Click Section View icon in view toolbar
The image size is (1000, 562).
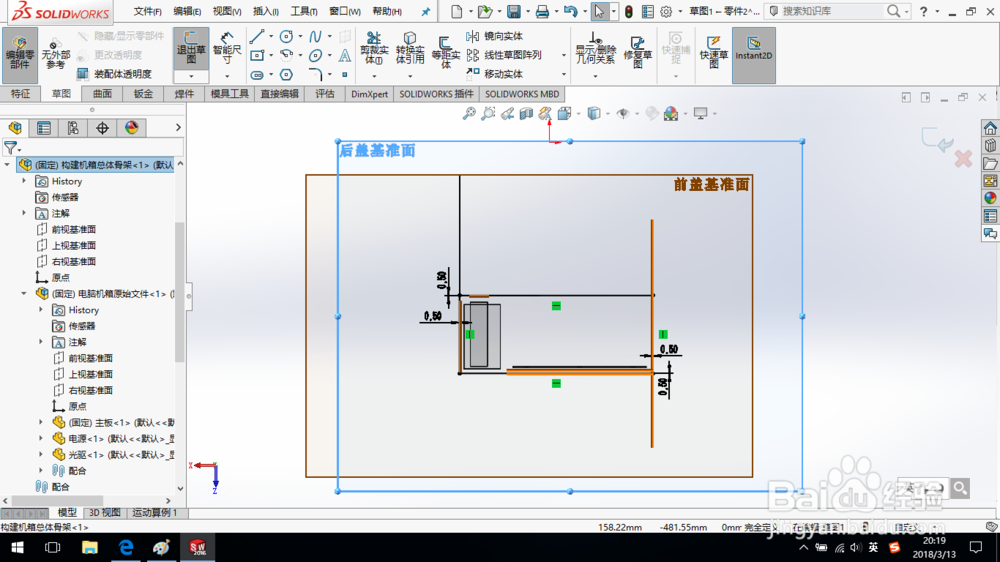[526, 114]
